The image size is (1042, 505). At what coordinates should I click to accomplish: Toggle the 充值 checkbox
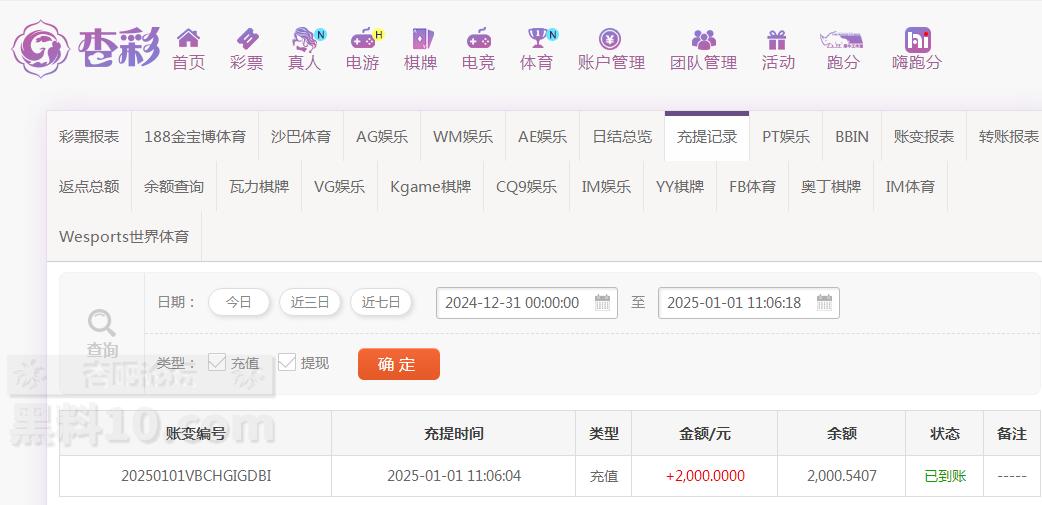(217, 362)
